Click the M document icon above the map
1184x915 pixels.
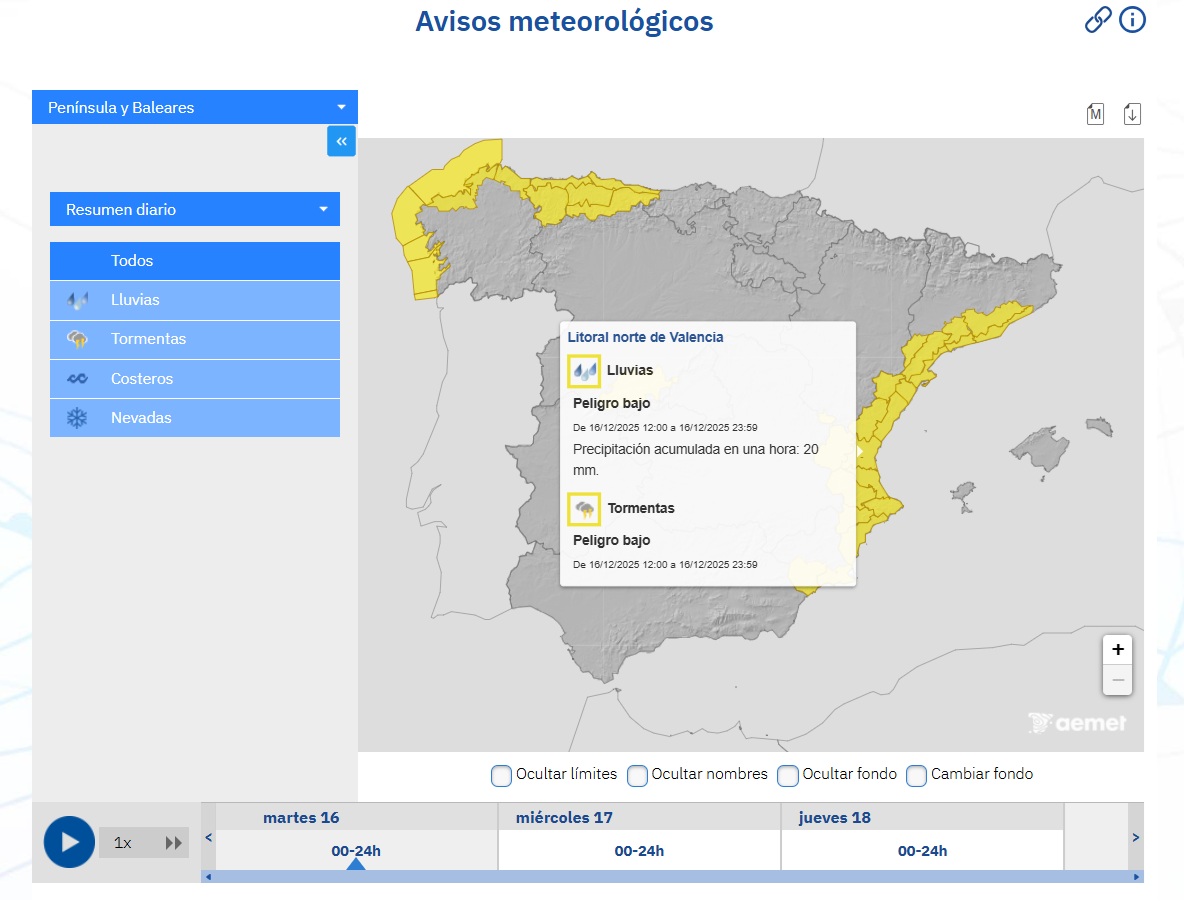[x=1095, y=113]
